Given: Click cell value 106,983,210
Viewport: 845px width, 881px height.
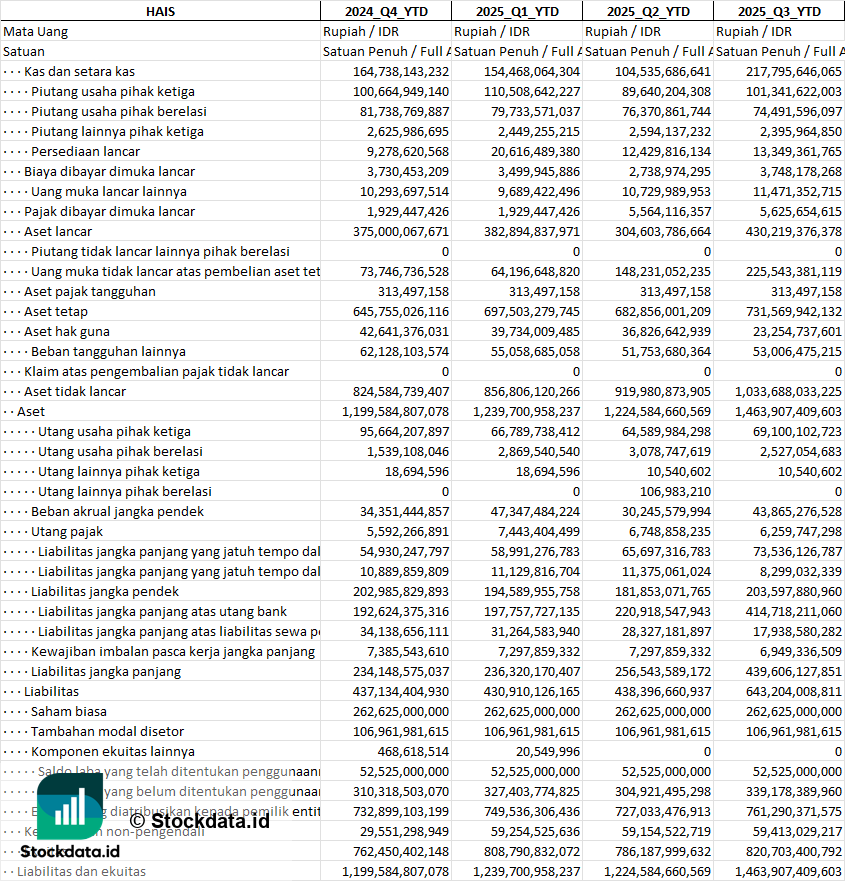Looking at the screenshot, I should click(x=675, y=492).
